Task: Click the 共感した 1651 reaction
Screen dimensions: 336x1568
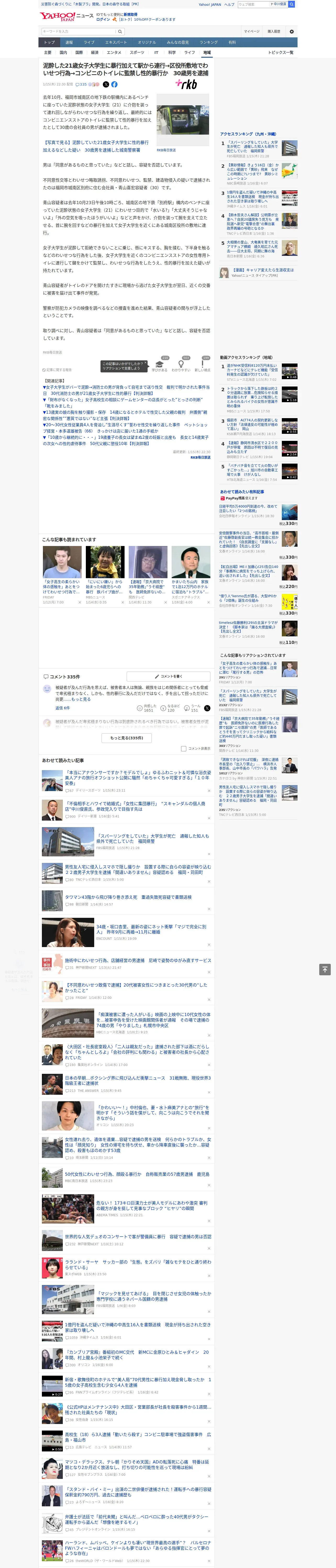Action: click(147, 708)
